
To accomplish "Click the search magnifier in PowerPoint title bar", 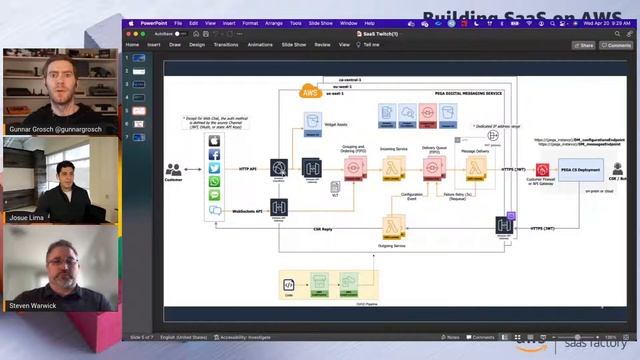I will tap(617, 34).
